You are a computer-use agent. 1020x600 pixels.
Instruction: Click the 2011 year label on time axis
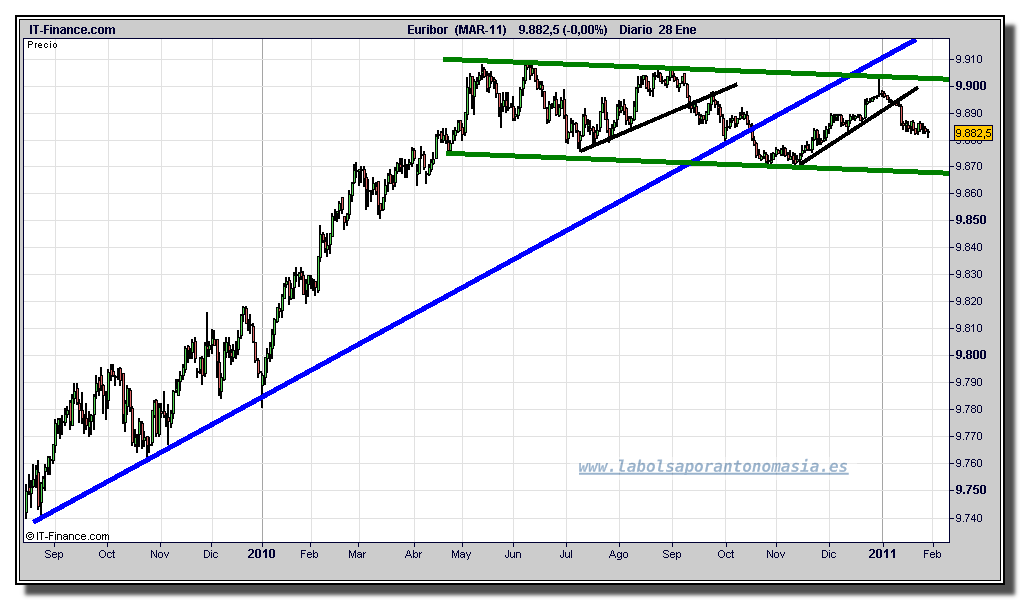(882, 554)
